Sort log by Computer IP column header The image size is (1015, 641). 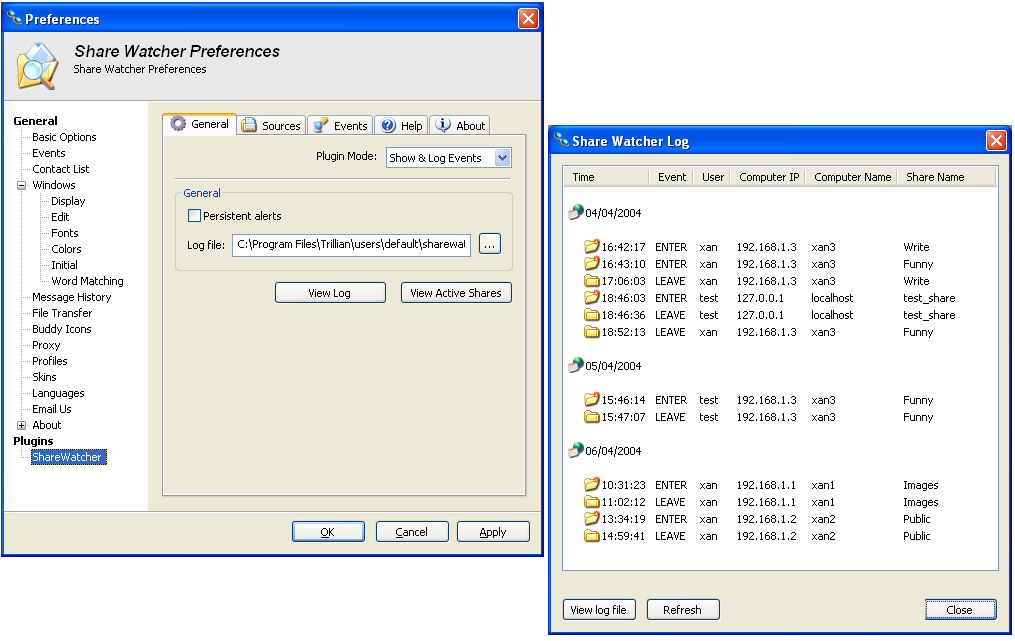(x=768, y=177)
